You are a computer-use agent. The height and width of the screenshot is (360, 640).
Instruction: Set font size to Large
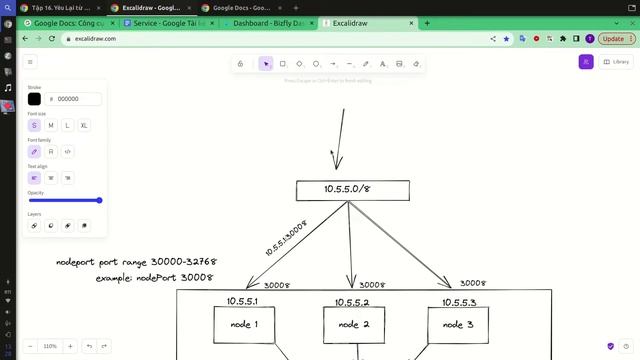(67, 125)
